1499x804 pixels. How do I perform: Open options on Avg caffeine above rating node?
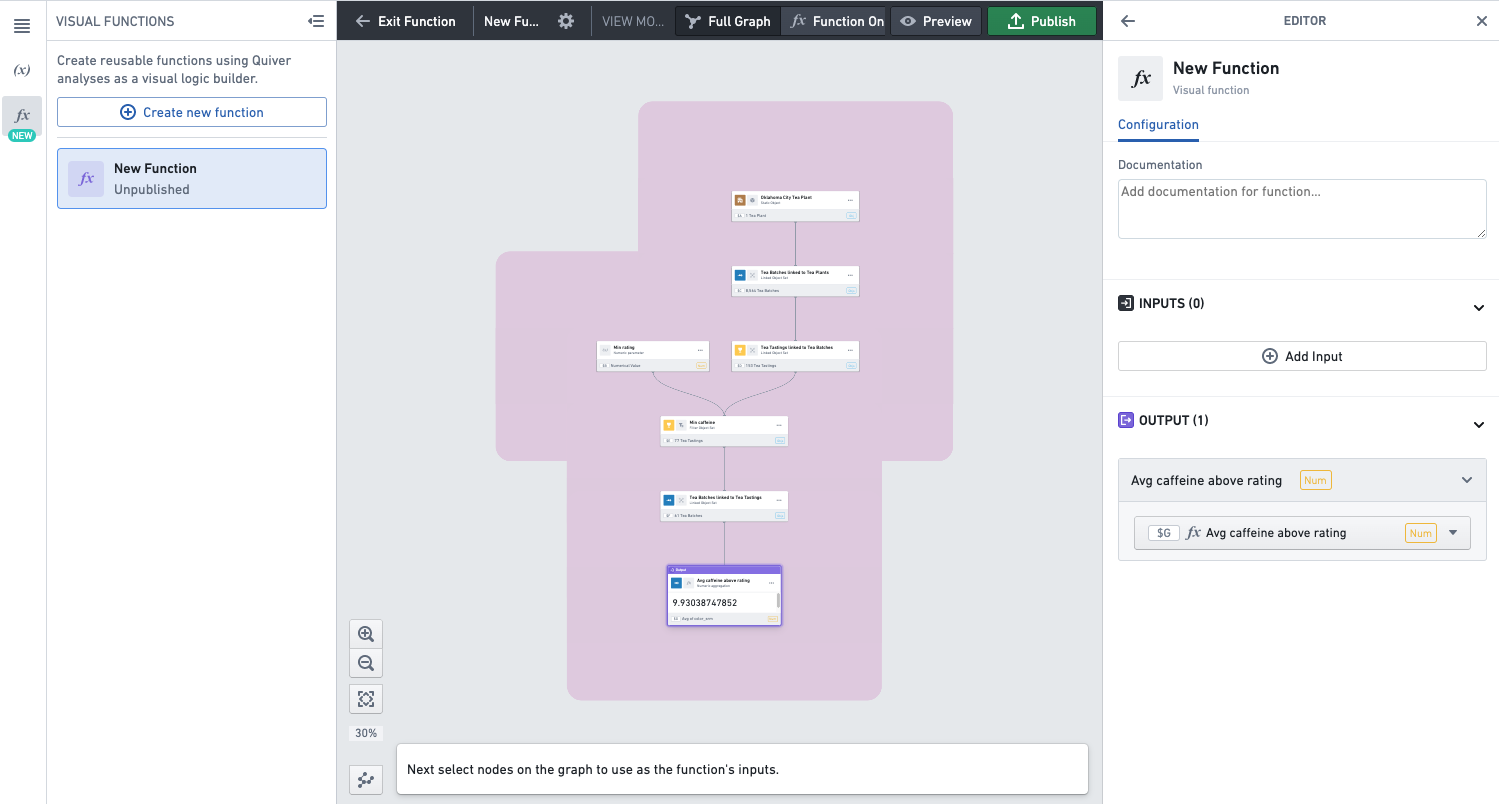(x=772, y=582)
